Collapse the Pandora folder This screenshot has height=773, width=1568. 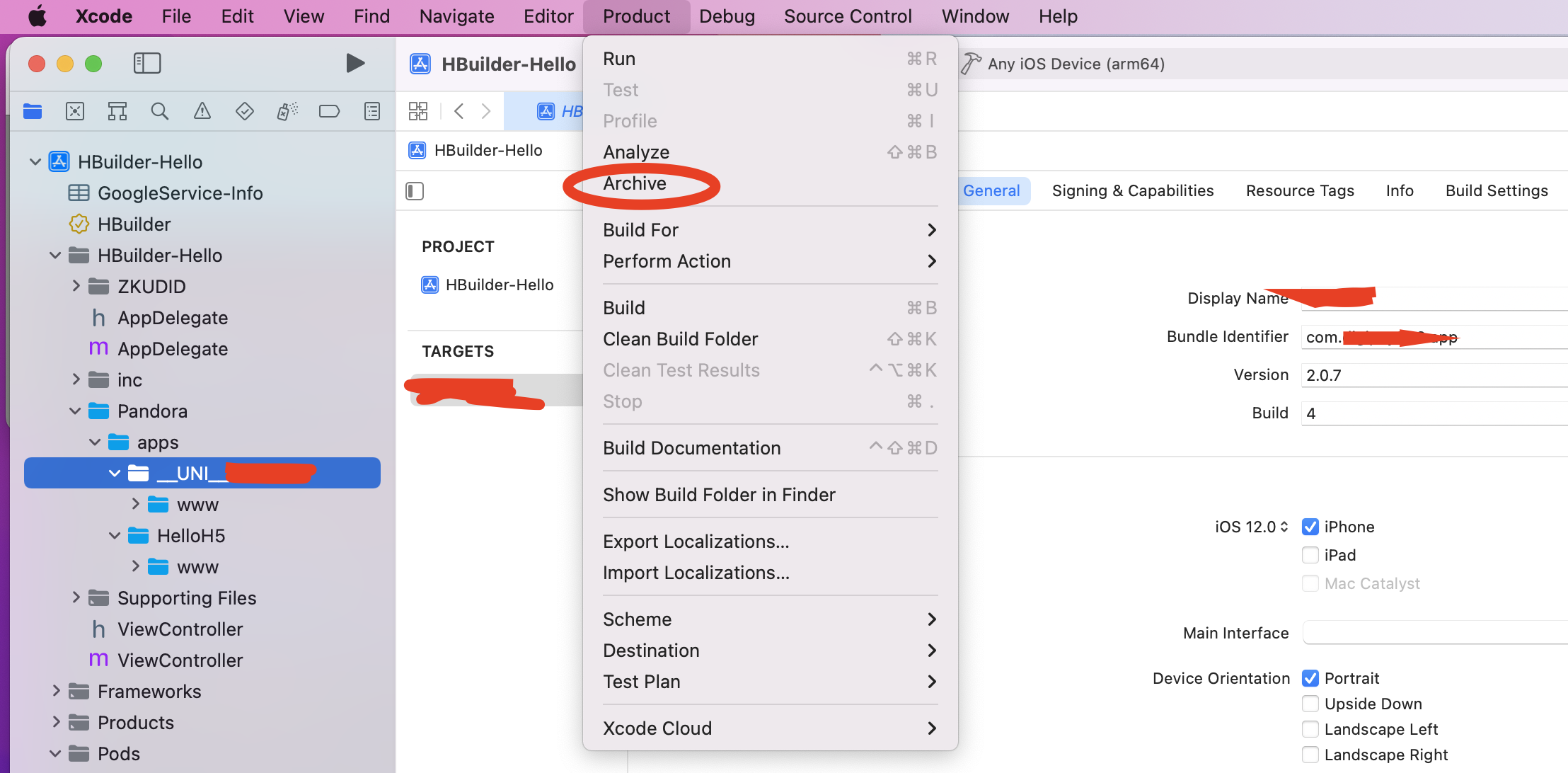(x=75, y=411)
